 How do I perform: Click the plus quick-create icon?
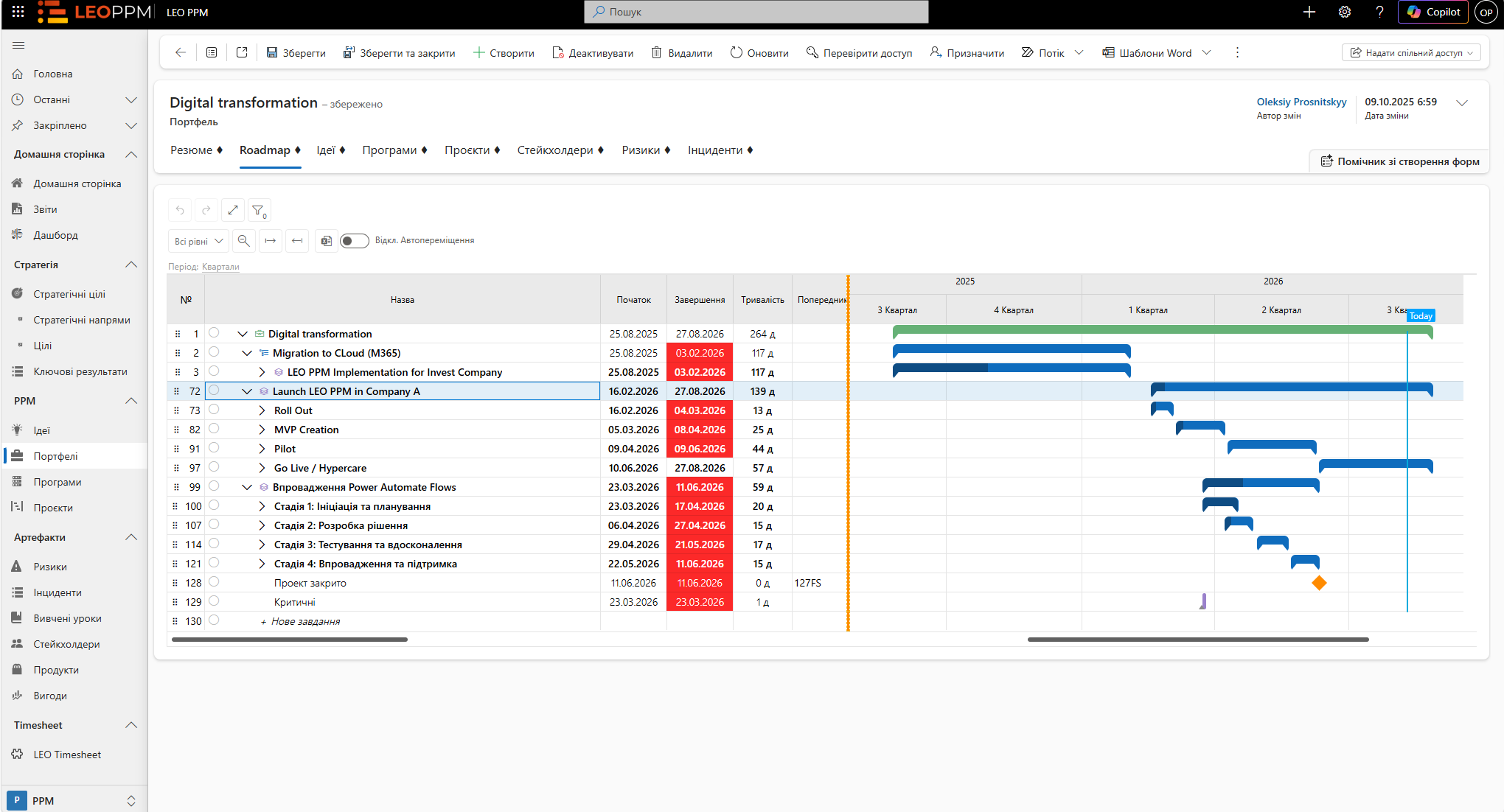(x=1309, y=12)
